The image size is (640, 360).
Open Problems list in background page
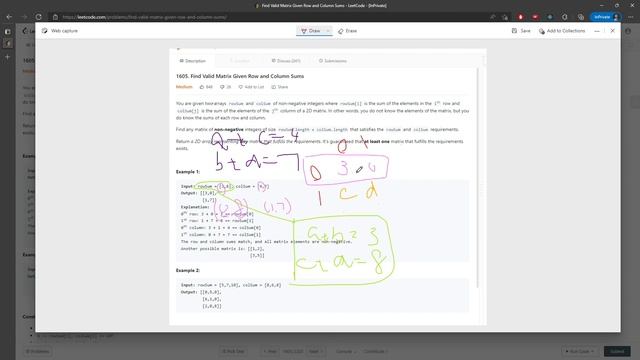point(38,351)
